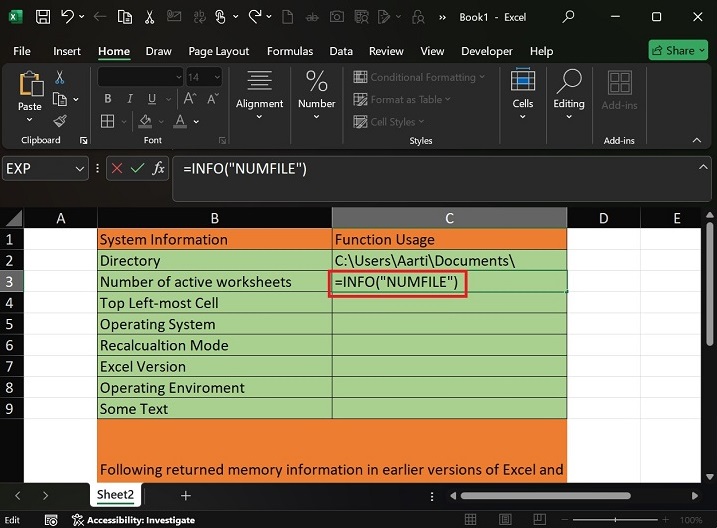Switch to the Page Layout tab
The image size is (717, 528).
pos(219,51)
